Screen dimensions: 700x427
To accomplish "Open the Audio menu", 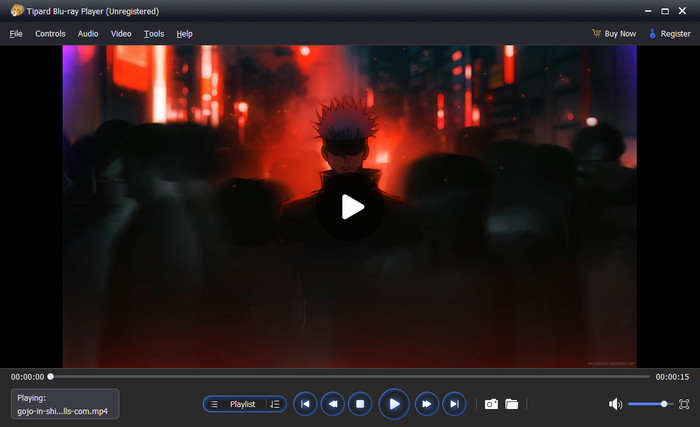I will click(x=88, y=33).
